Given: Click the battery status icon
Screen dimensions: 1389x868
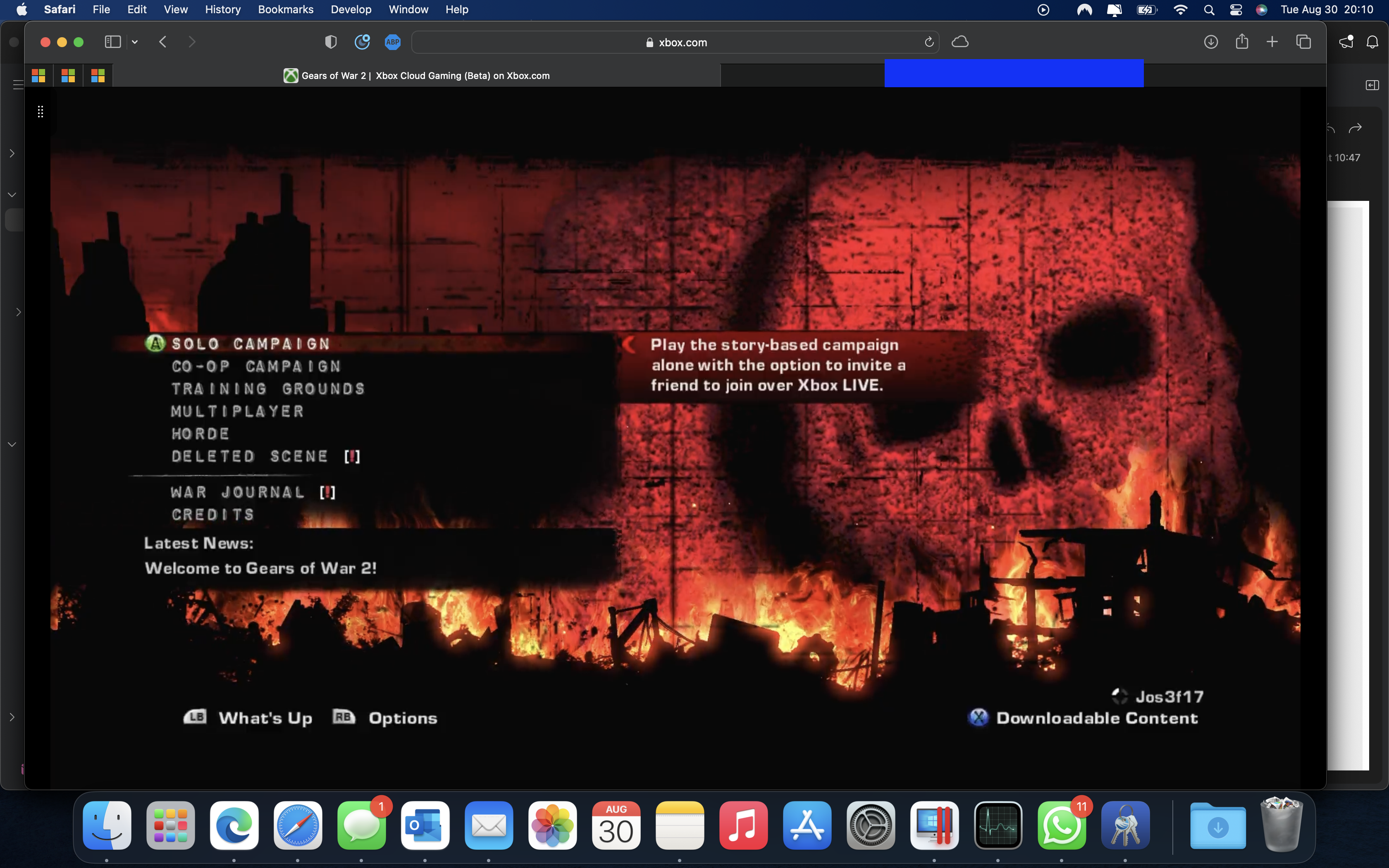Looking at the screenshot, I should 1147,9.
